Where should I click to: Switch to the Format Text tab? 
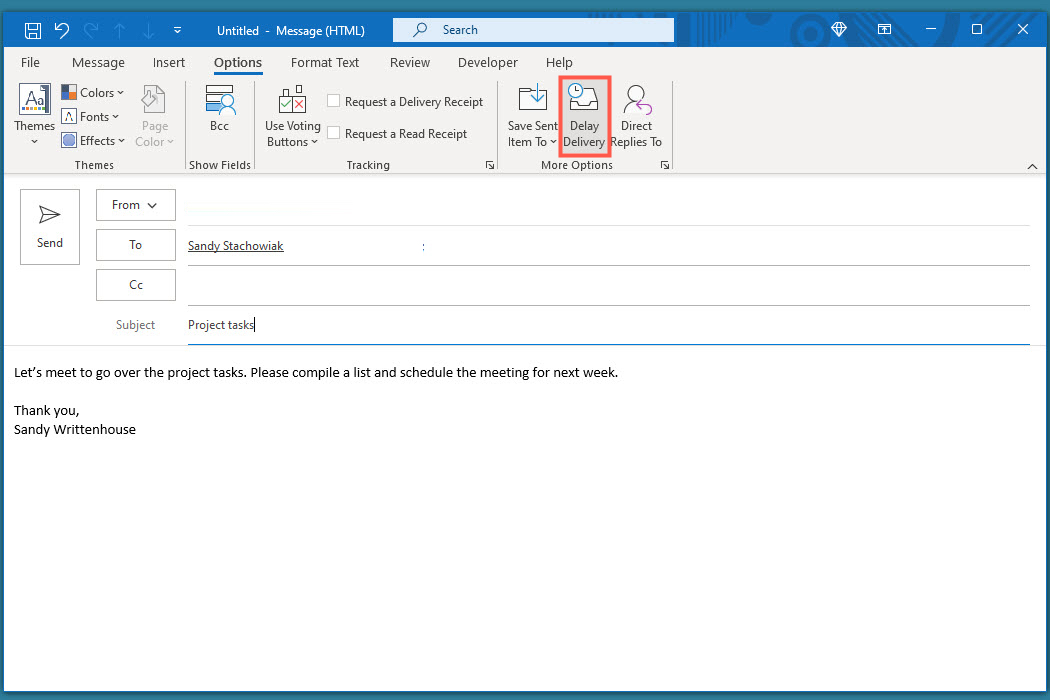click(325, 62)
